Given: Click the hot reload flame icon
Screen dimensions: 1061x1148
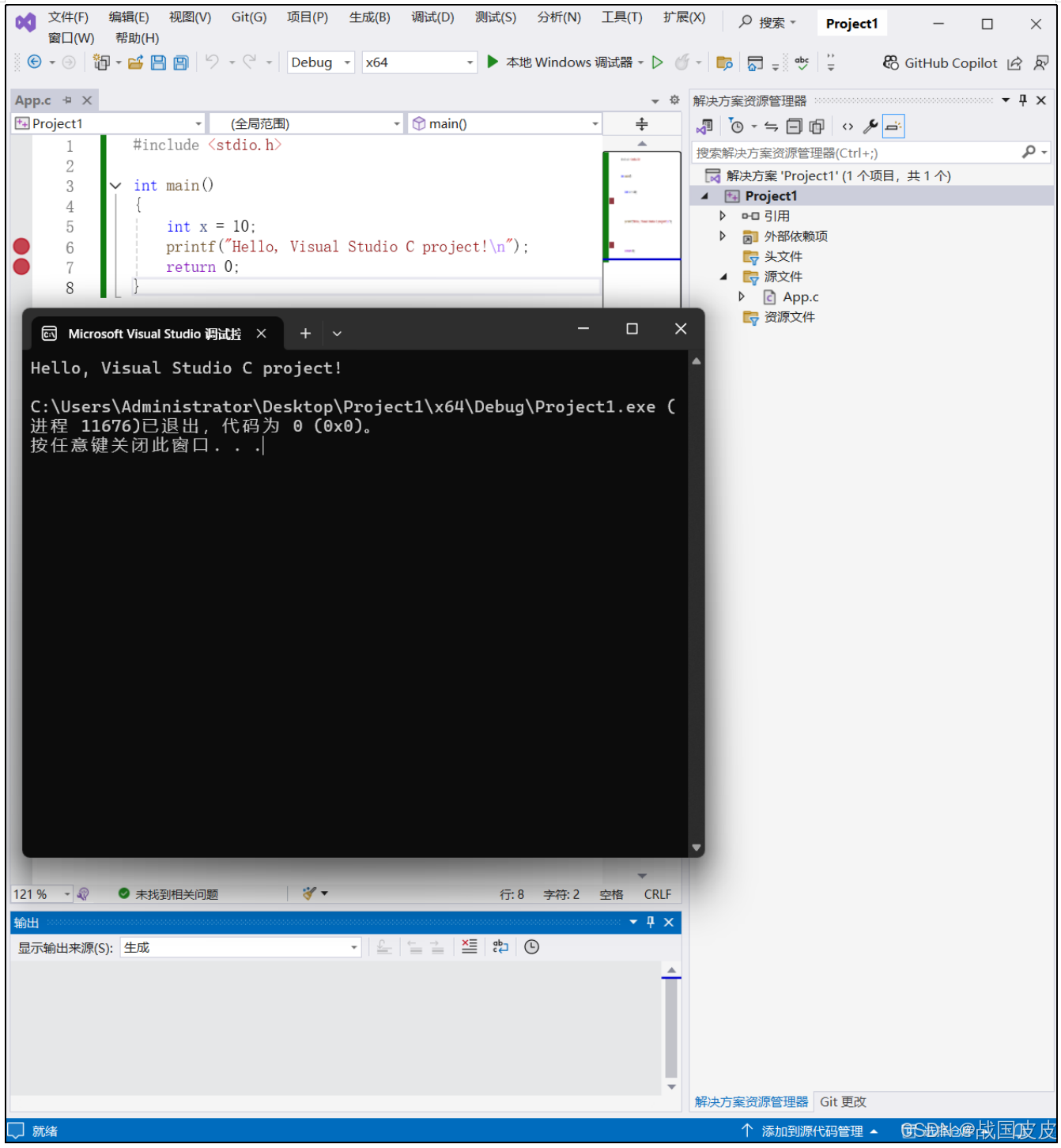Looking at the screenshot, I should pos(682,62).
